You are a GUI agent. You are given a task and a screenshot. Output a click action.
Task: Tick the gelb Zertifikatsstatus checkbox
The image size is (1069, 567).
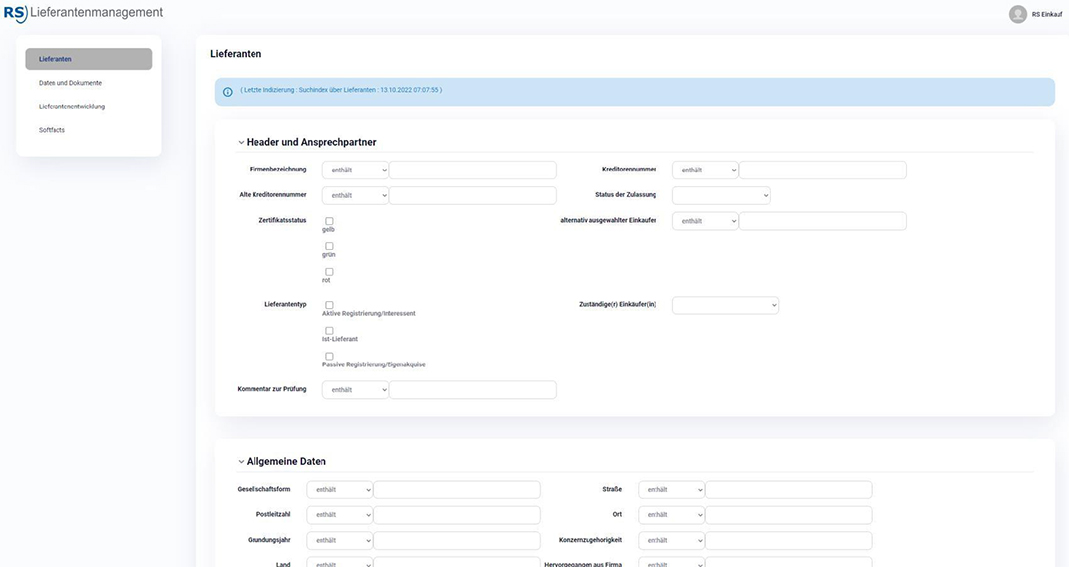[x=329, y=221]
